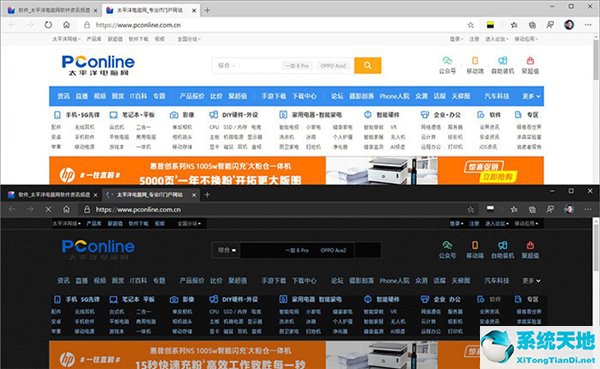Image resolution: width=600 pixels, height=369 pixels.
Task: Open 下载中心 in the light-theme blue navbar
Action: pos(305,96)
